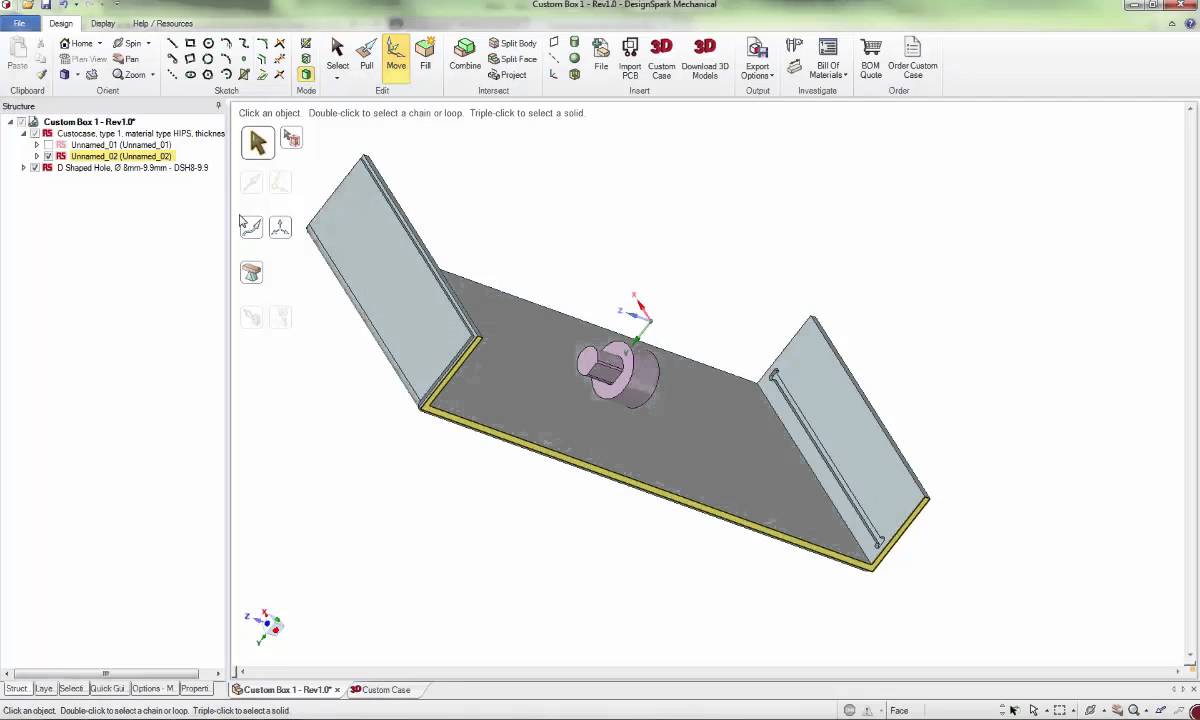Image resolution: width=1200 pixels, height=720 pixels.
Task: Switch to section mode icon
Action: tap(306, 59)
